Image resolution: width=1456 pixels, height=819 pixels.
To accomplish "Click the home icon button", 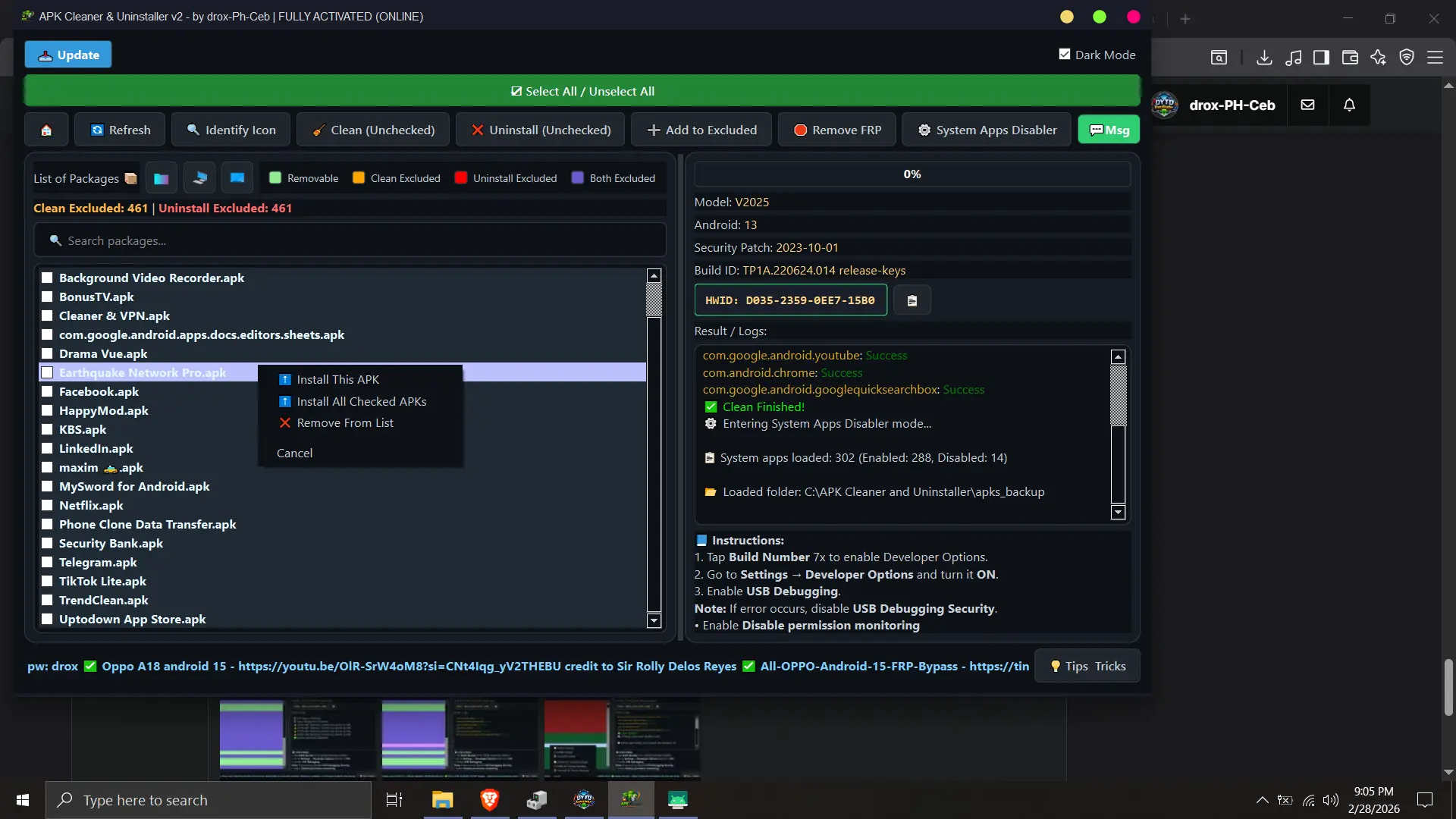I will click(46, 130).
